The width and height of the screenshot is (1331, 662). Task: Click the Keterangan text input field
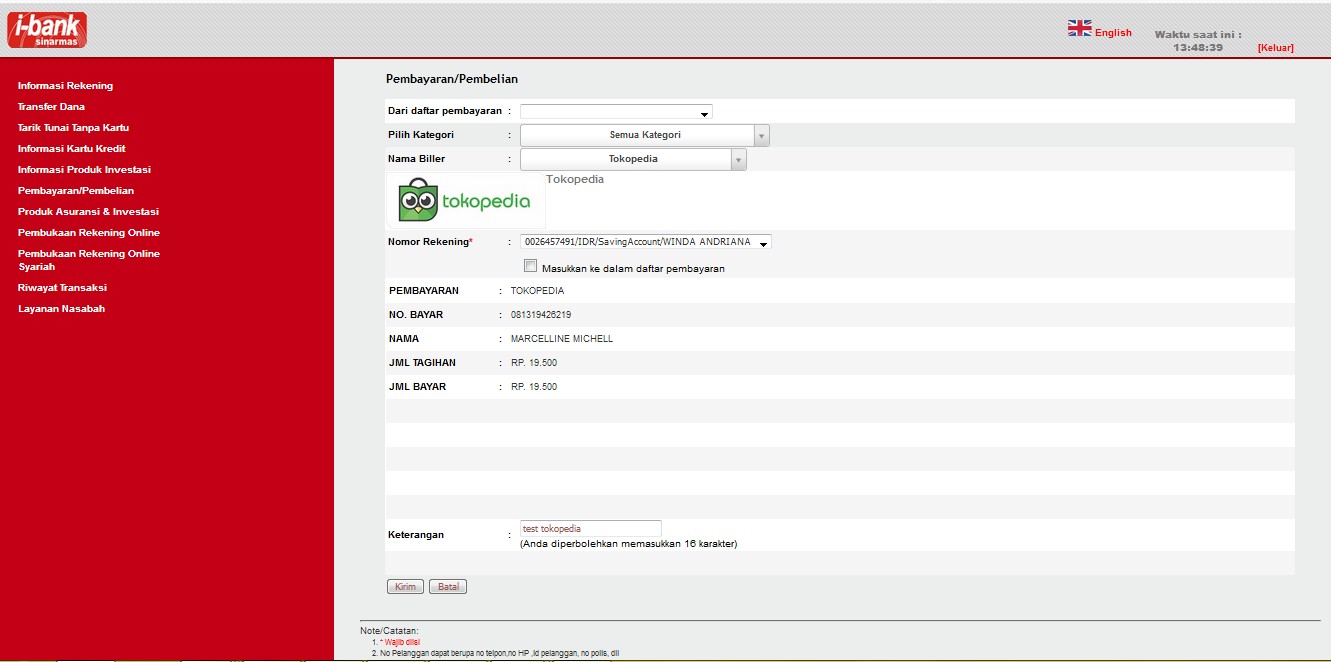590,528
